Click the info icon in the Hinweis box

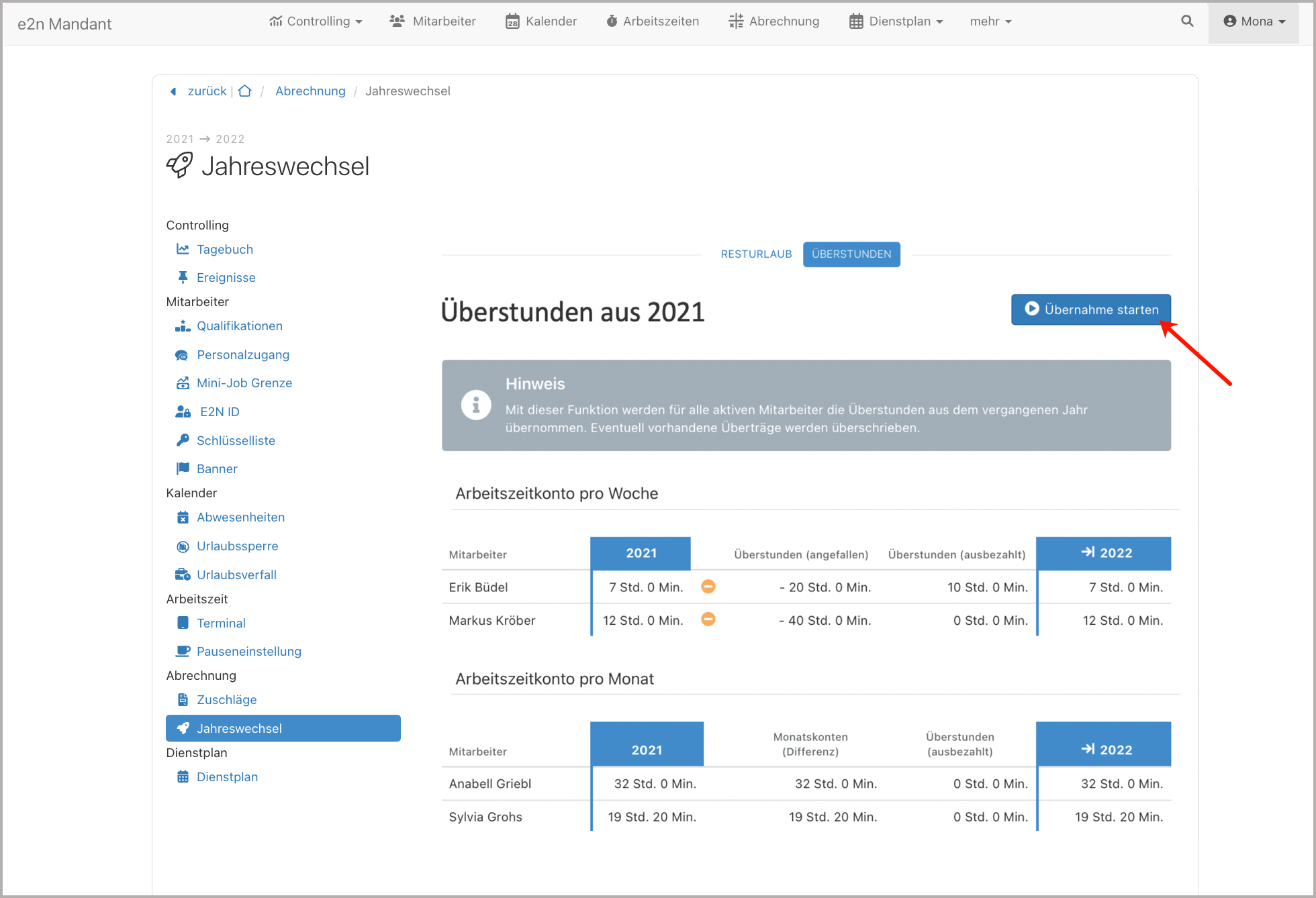(x=476, y=405)
